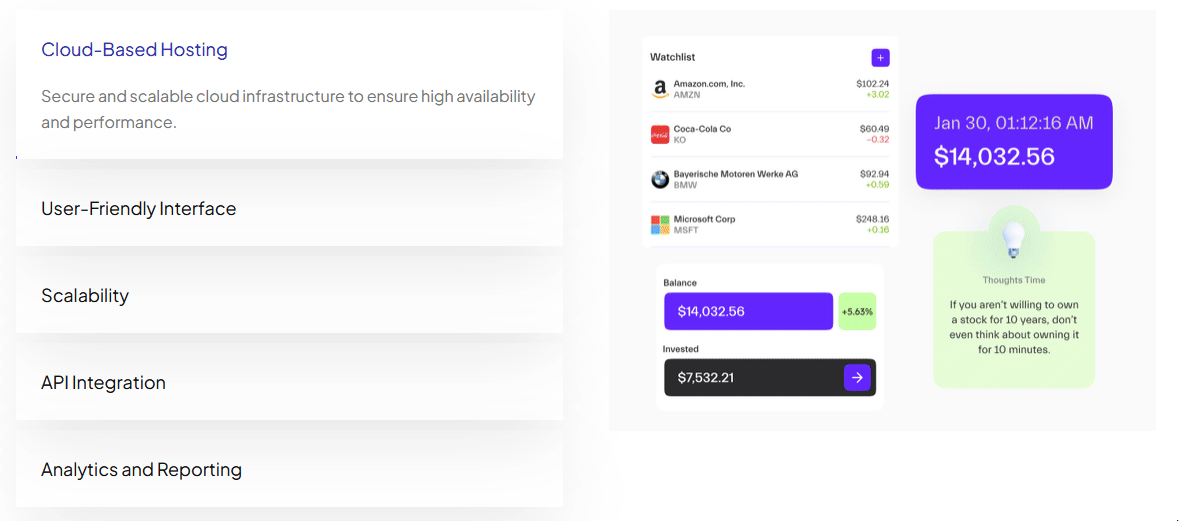This screenshot has width=1179, height=521.
Task: Click the purple $14,032.56 balance bar
Action: (748, 311)
